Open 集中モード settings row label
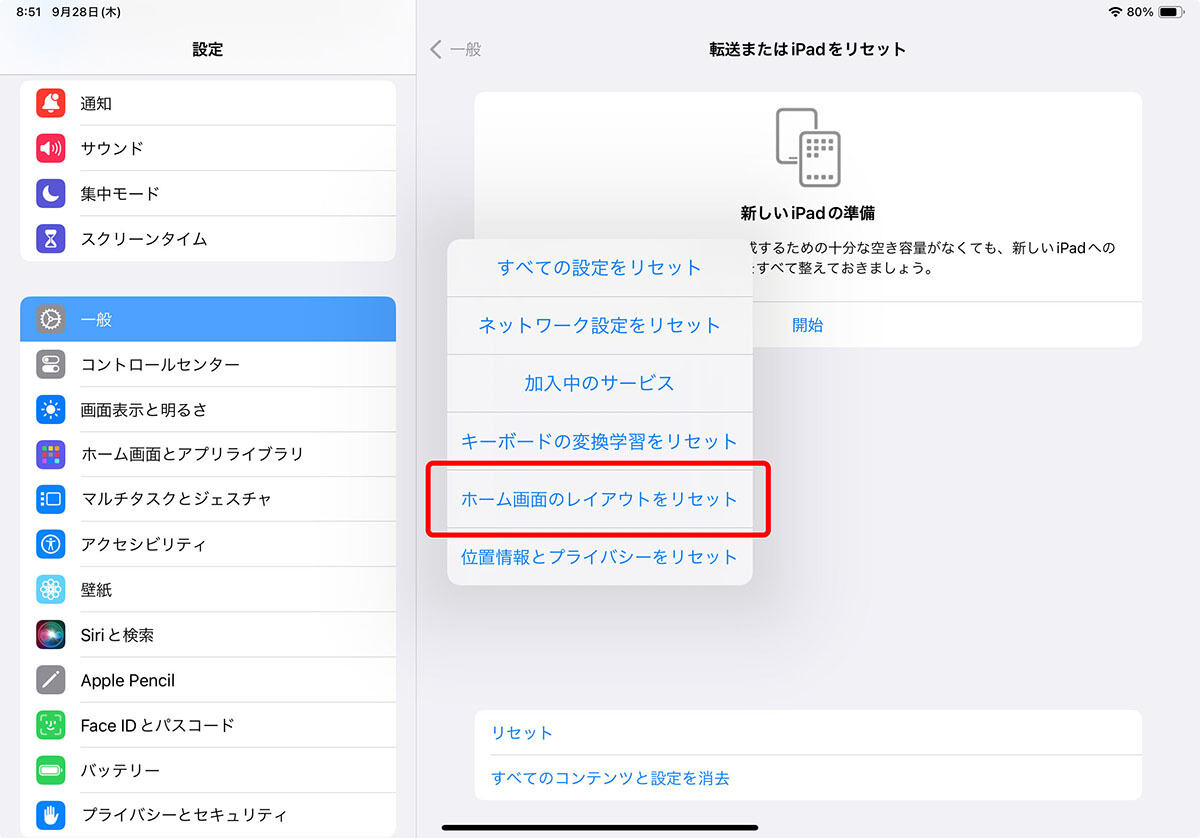Viewport: 1200px width, 838px height. point(120,193)
